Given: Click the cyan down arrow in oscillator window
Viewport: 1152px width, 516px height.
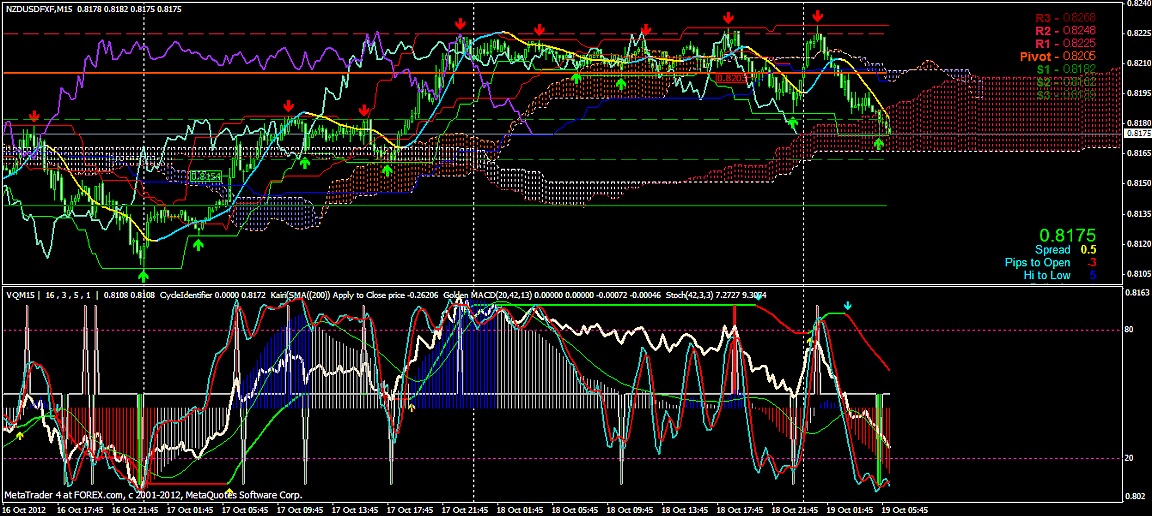Looking at the screenshot, I should tap(848, 305).
